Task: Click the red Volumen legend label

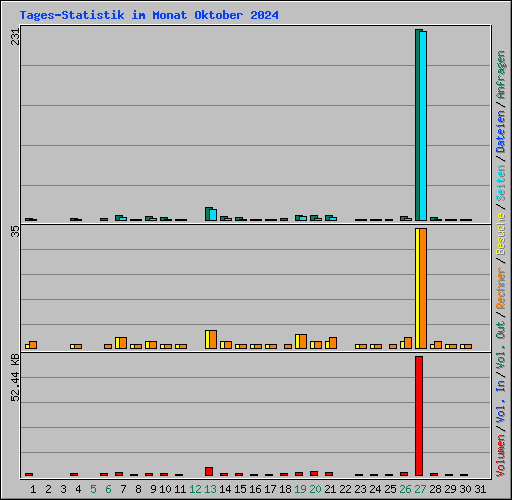Action: 500,455
